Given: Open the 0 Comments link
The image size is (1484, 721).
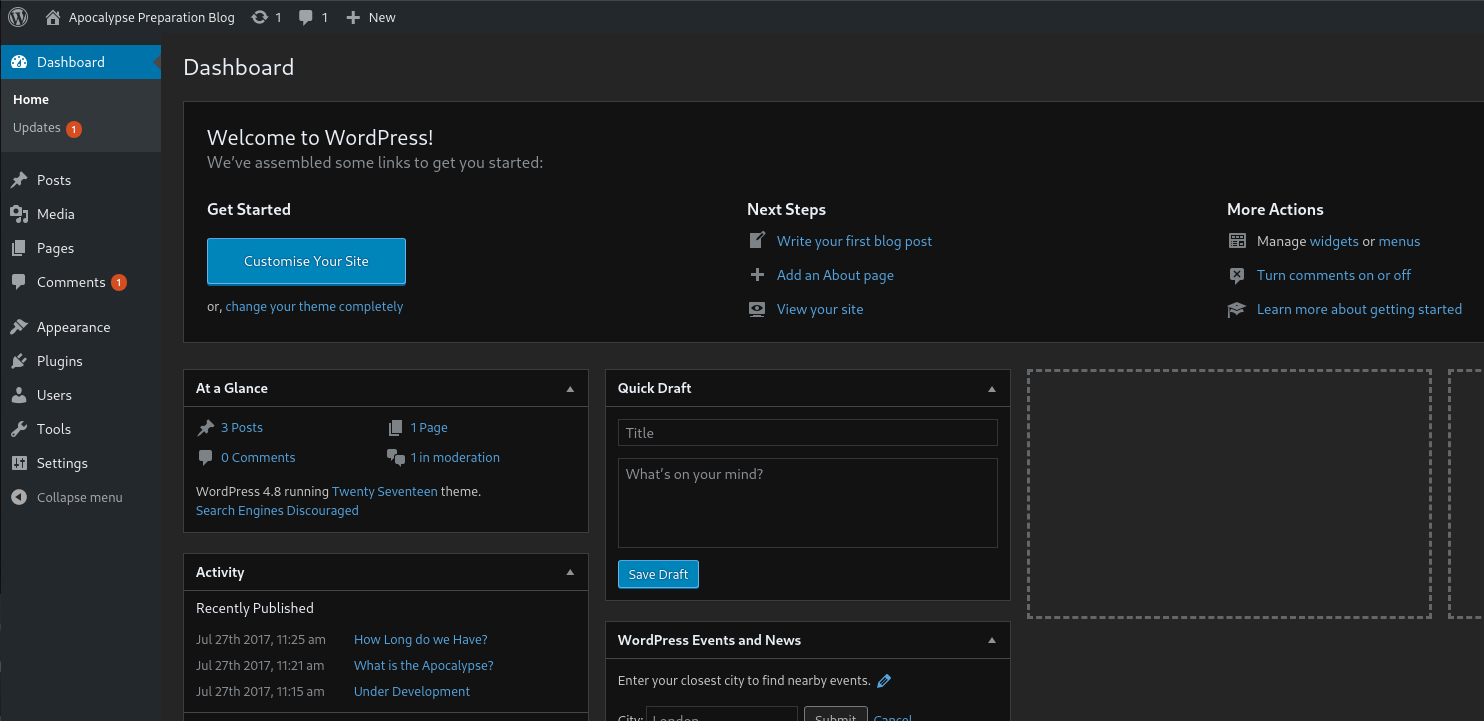Looking at the screenshot, I should (x=258, y=457).
